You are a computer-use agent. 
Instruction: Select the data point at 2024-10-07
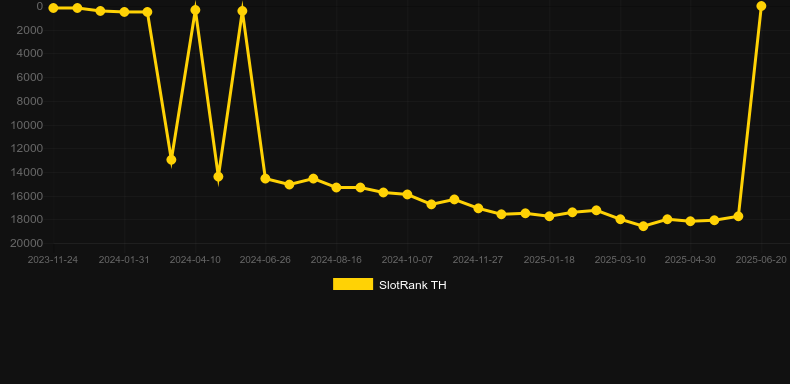click(x=408, y=195)
